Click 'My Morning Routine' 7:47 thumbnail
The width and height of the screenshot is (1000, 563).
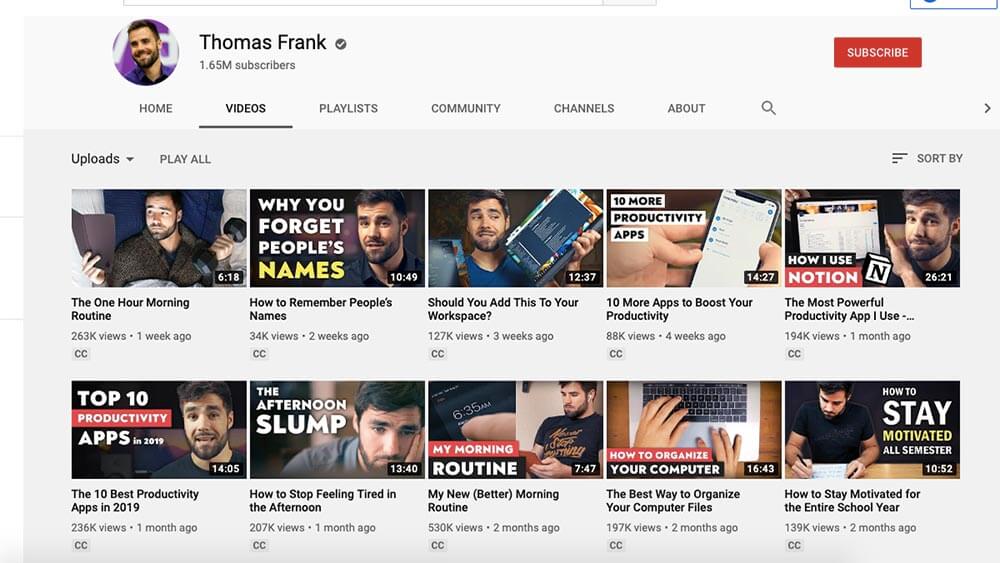click(x=515, y=430)
